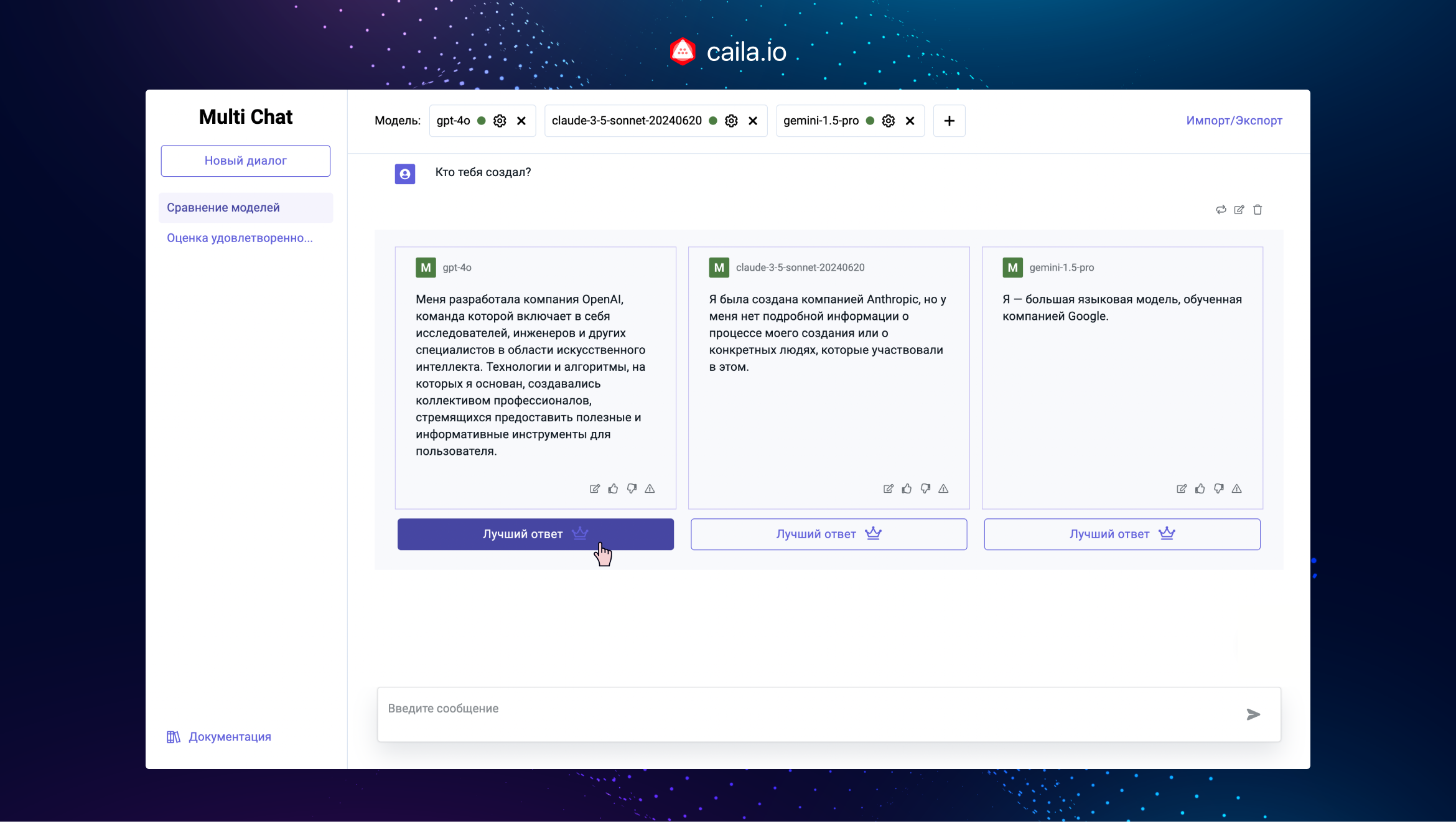Select Оценка удовлетворенно... dialog
This screenshot has height=822, width=1456.
coord(240,238)
